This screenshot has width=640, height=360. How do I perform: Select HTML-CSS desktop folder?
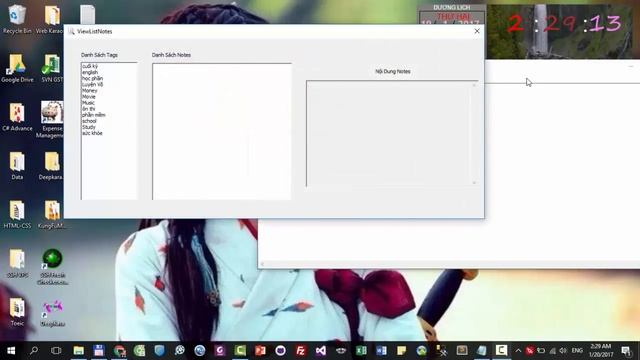click(17, 214)
